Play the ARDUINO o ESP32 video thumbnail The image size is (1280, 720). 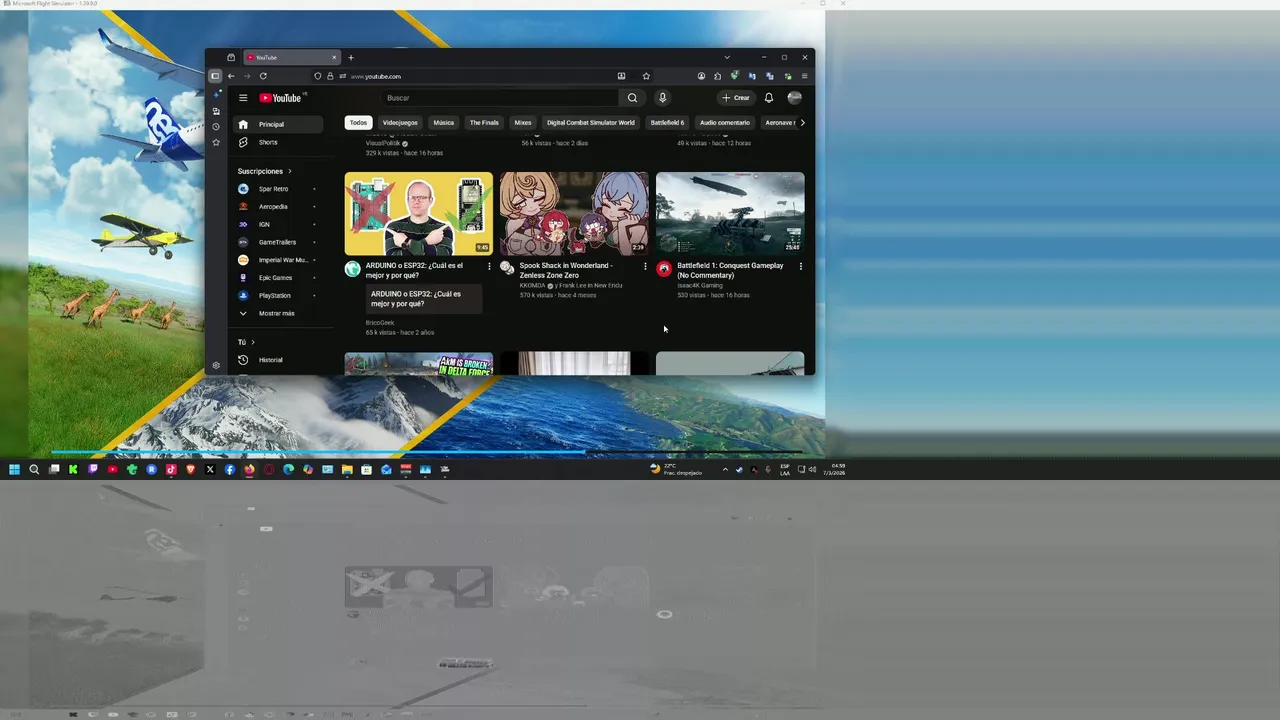[419, 214]
